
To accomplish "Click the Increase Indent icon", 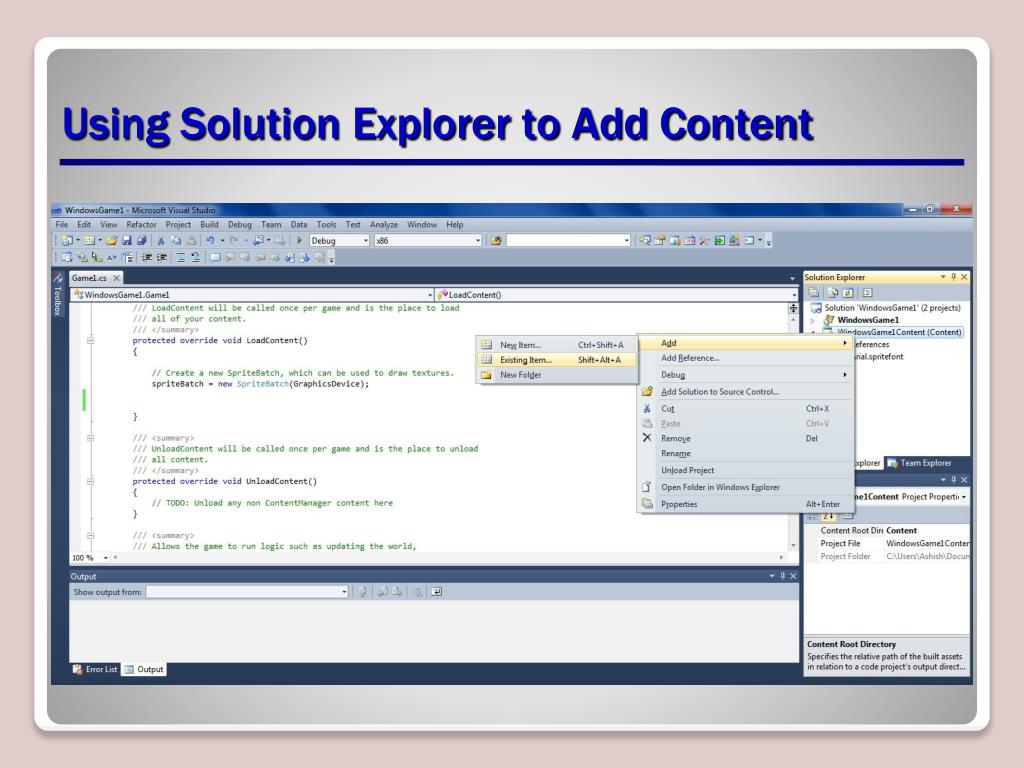I will (x=161, y=257).
